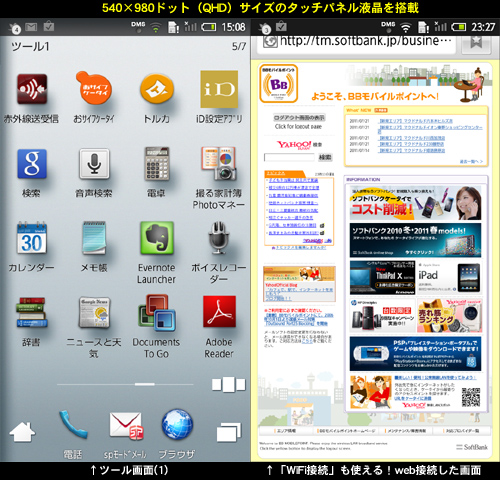Start 音声検索 voice search
The image size is (500, 480).
94,164
